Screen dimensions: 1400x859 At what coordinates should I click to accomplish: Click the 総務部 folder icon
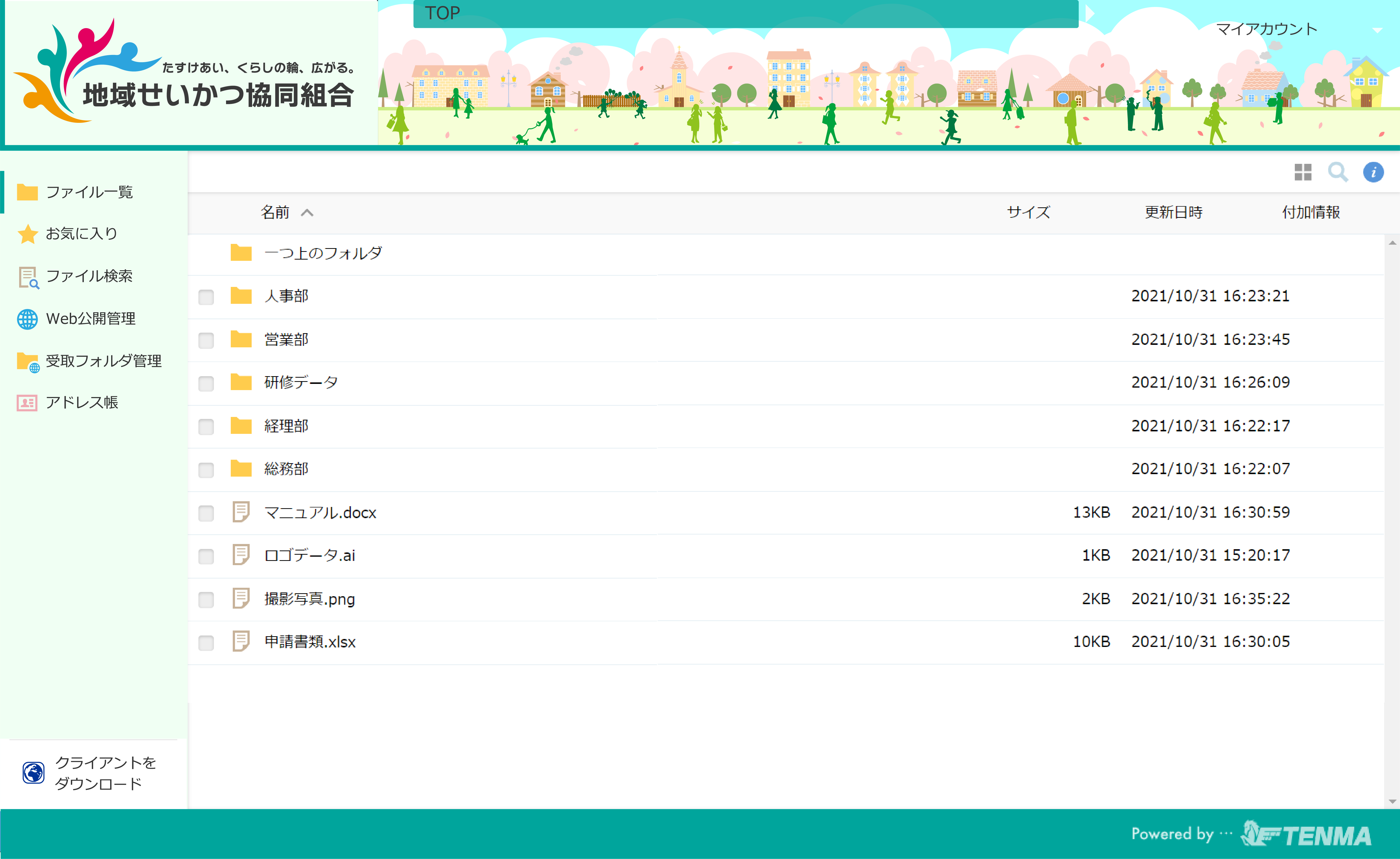[x=241, y=469]
